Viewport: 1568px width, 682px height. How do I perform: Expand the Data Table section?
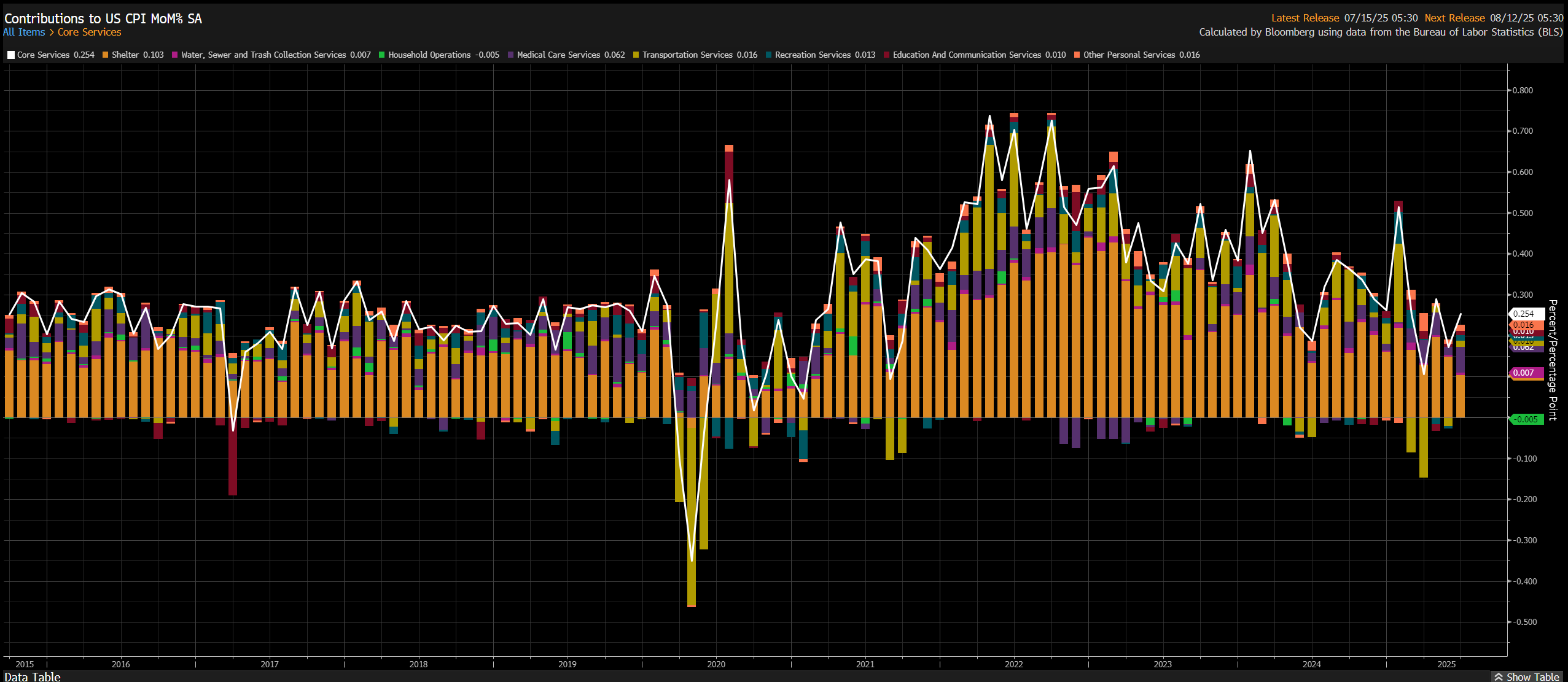(x=33, y=676)
